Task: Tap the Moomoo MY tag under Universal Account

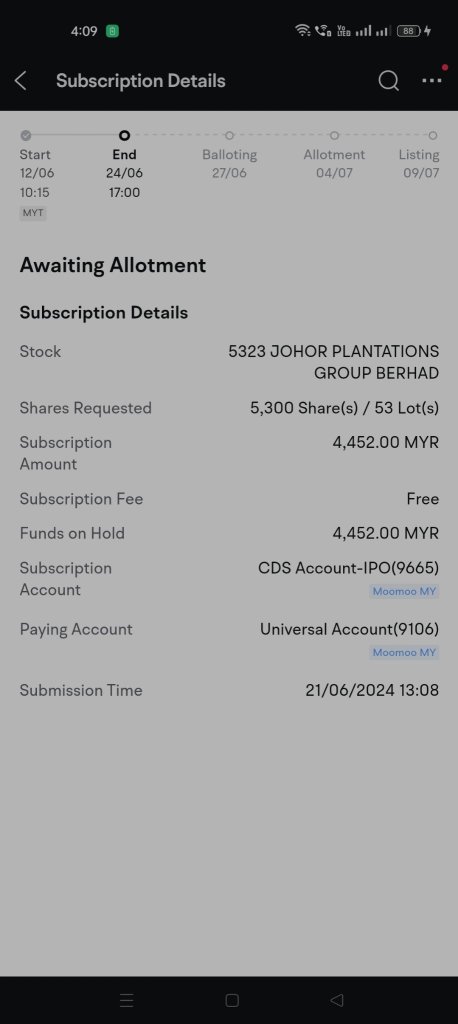Action: point(404,652)
